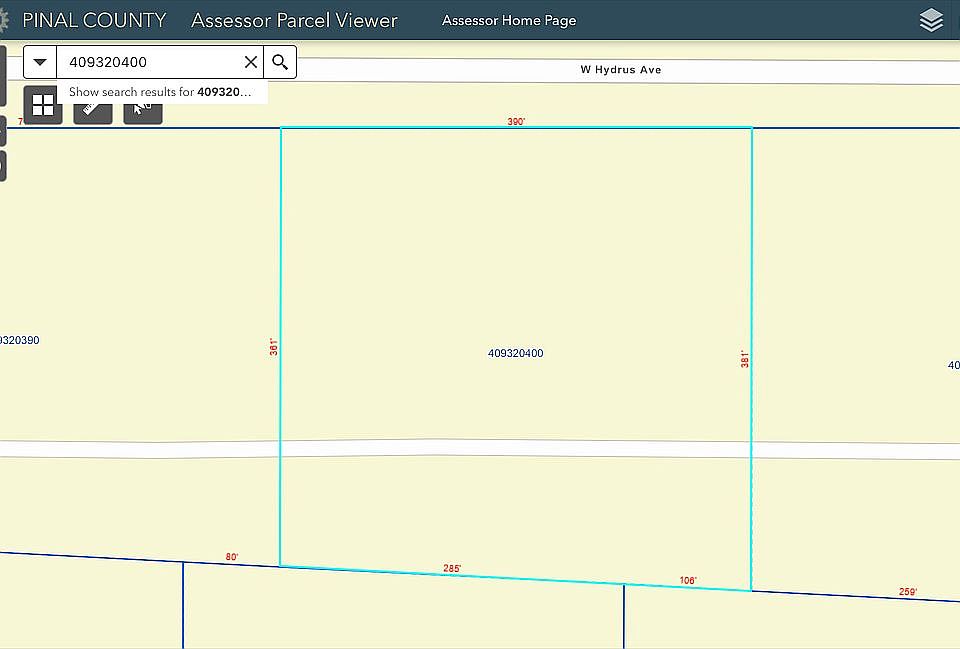This screenshot has height=649, width=960.
Task: Click the 80' boundary dimension label
Action: click(x=231, y=557)
